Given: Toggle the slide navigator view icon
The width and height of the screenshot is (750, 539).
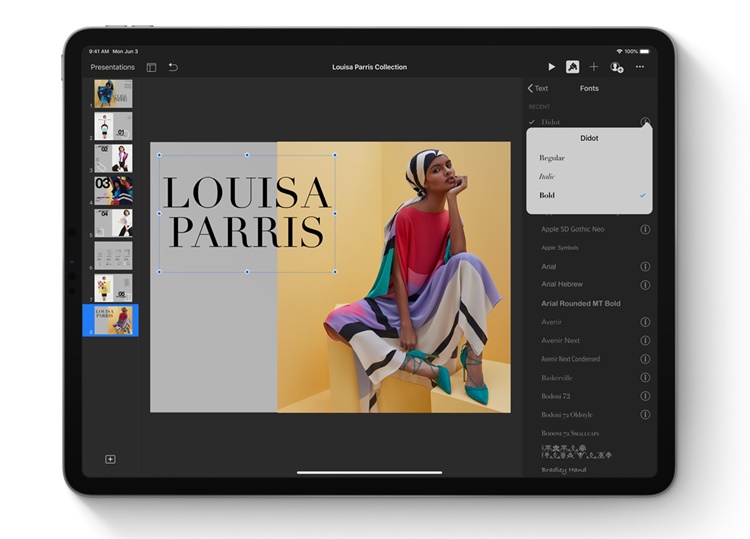Looking at the screenshot, I should (x=152, y=67).
